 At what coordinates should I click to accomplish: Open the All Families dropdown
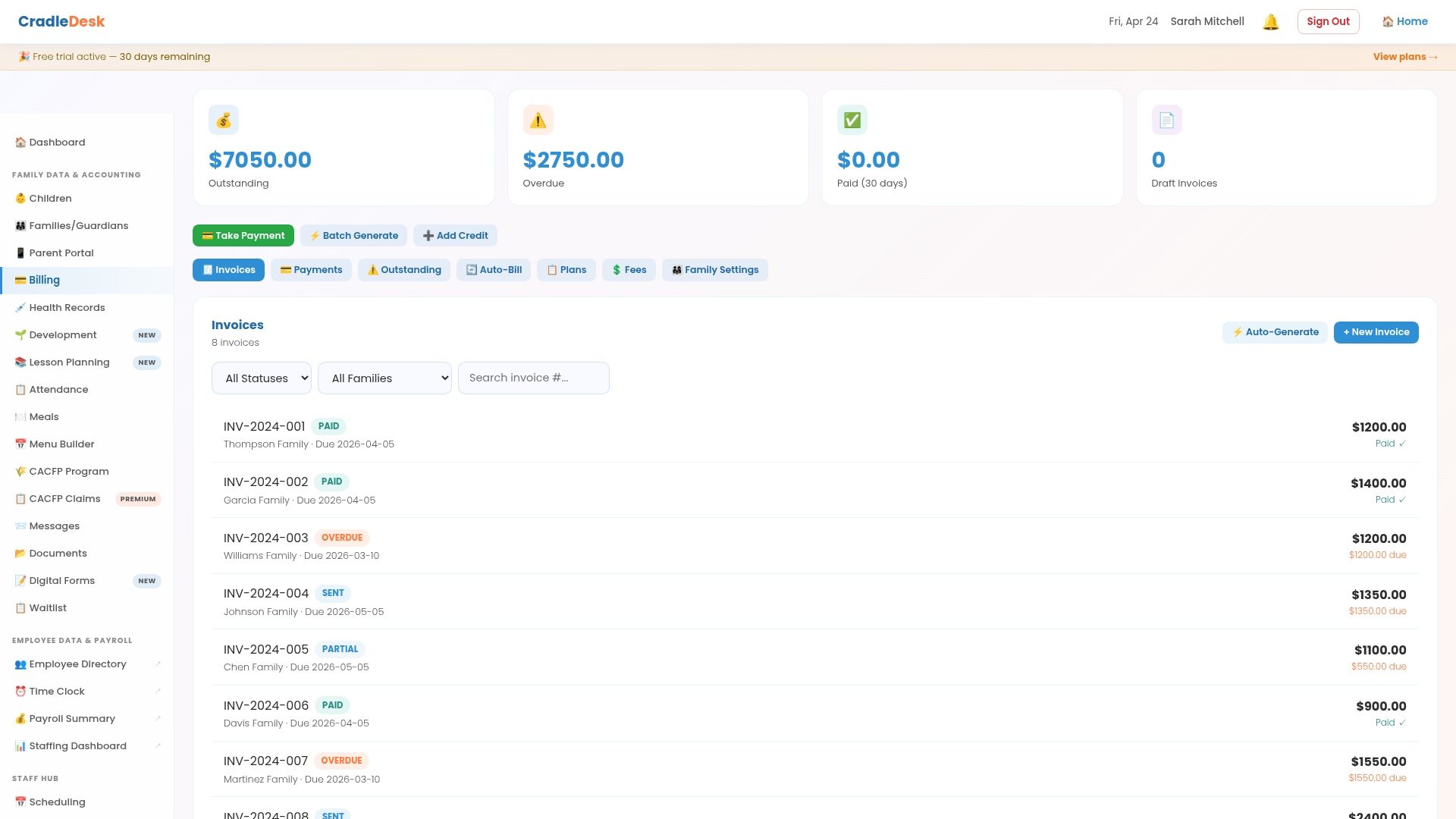coord(384,378)
